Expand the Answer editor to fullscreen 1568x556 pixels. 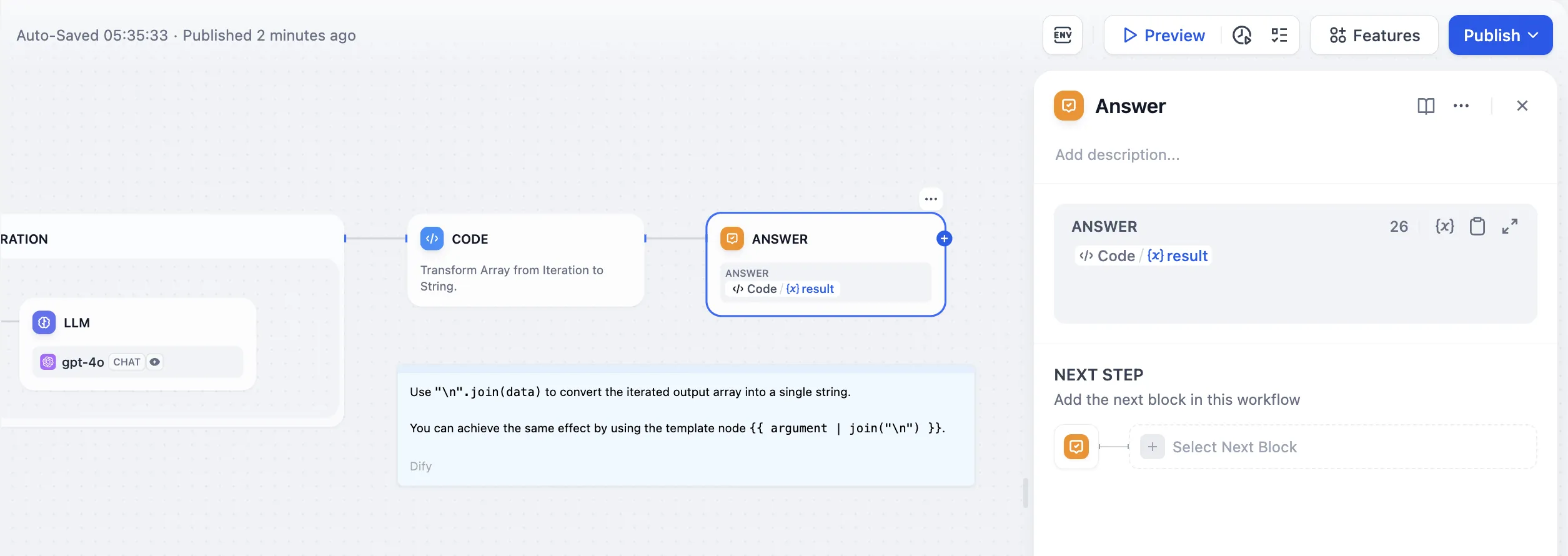tap(1510, 226)
